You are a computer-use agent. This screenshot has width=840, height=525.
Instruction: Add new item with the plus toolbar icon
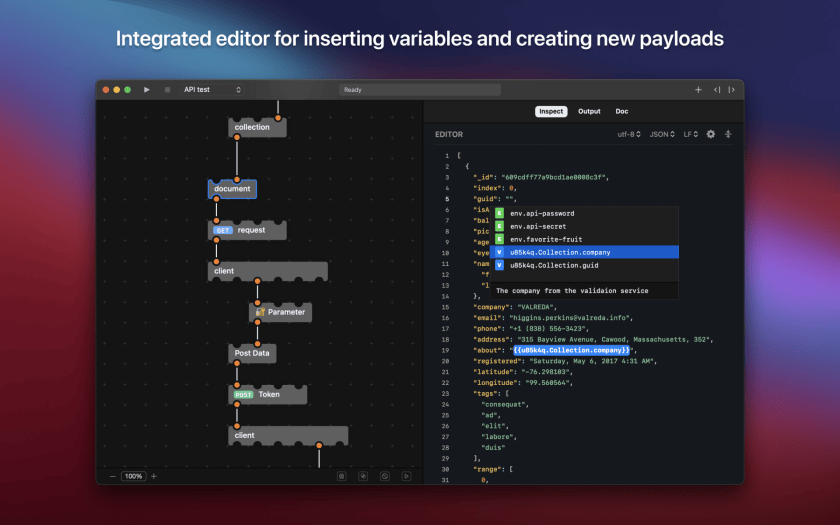pyautogui.click(x=698, y=90)
